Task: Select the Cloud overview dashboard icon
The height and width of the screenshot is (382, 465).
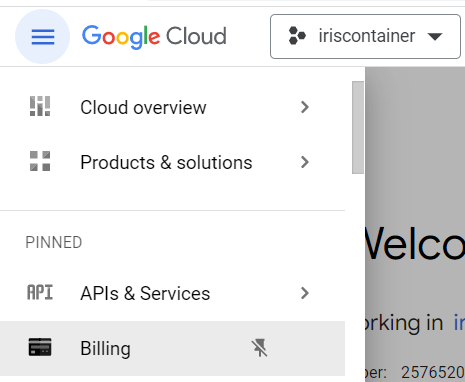Action: [x=40, y=106]
